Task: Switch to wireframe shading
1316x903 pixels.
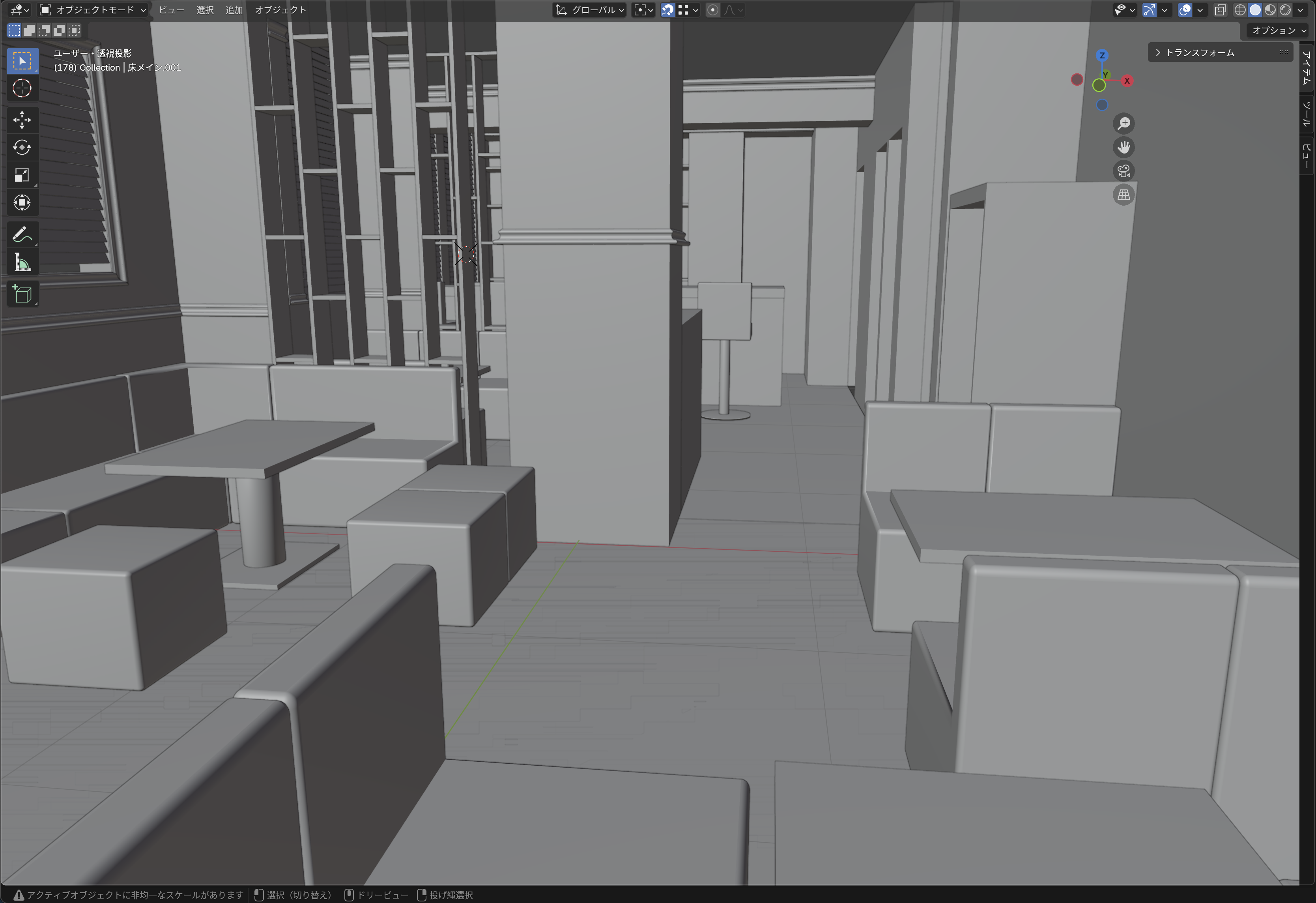Action: tap(1240, 10)
